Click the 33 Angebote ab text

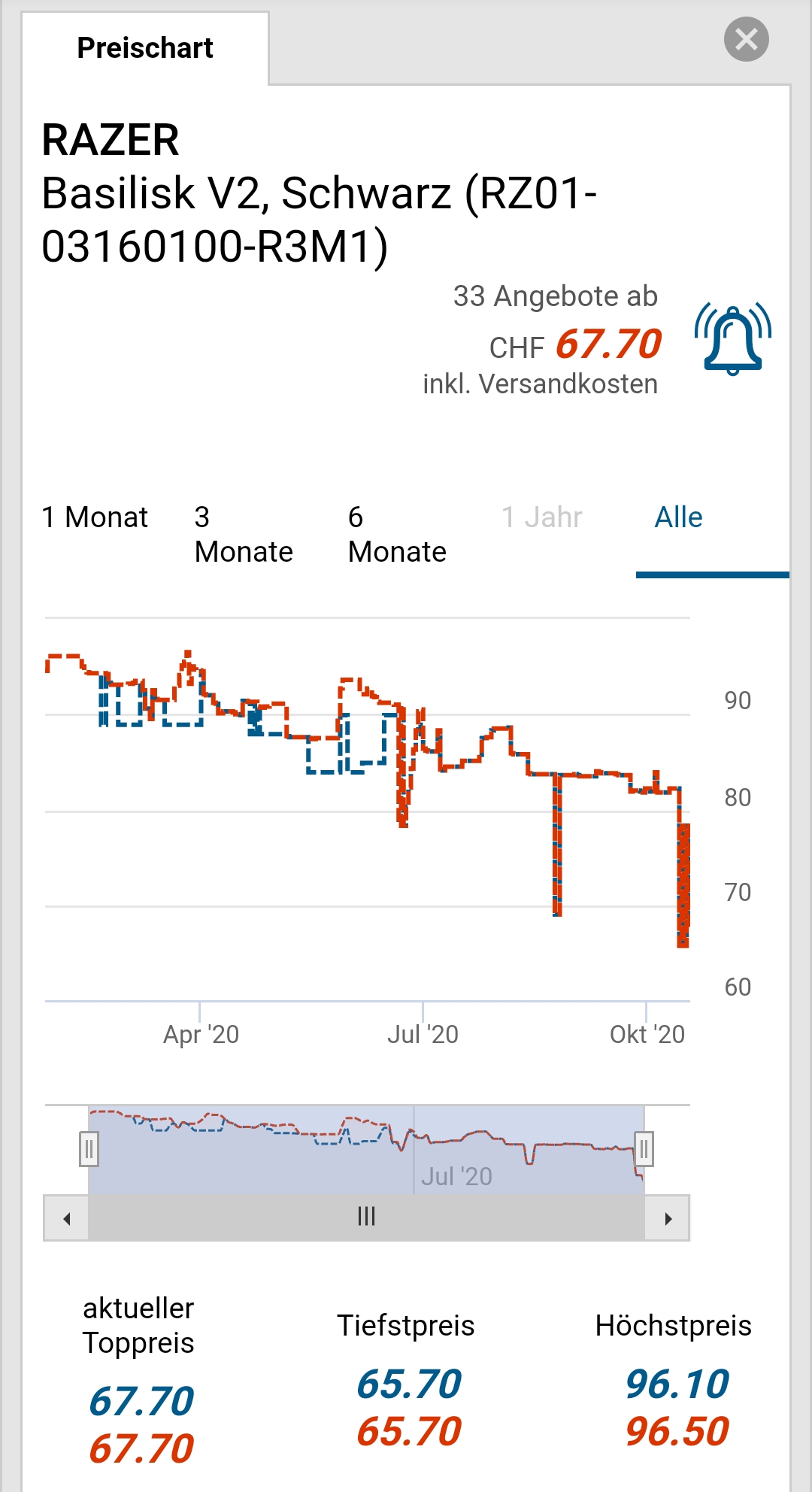[555, 296]
